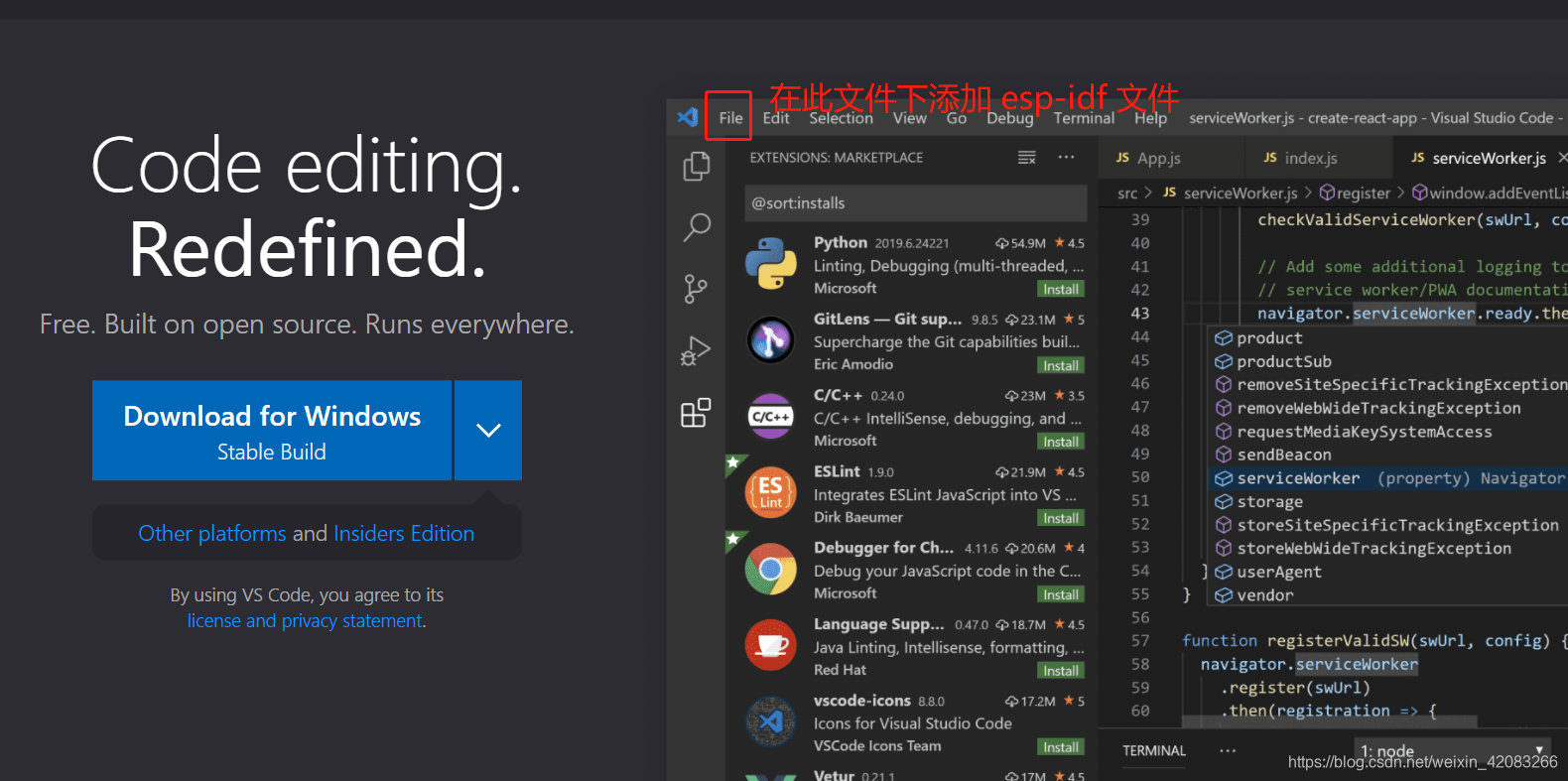The height and width of the screenshot is (781, 1568).
Task: Click line number 57 in gutter
Action: click(1140, 641)
